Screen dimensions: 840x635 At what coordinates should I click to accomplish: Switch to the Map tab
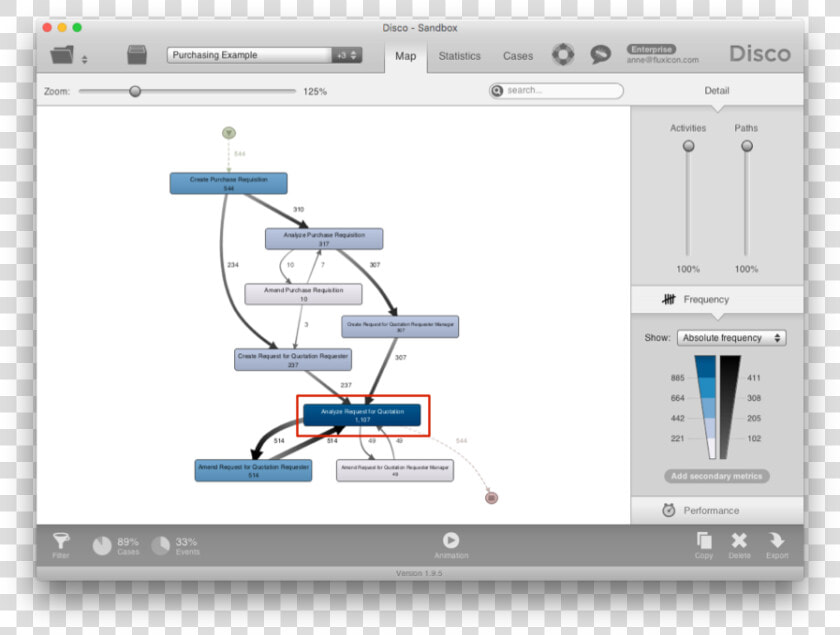[406, 56]
